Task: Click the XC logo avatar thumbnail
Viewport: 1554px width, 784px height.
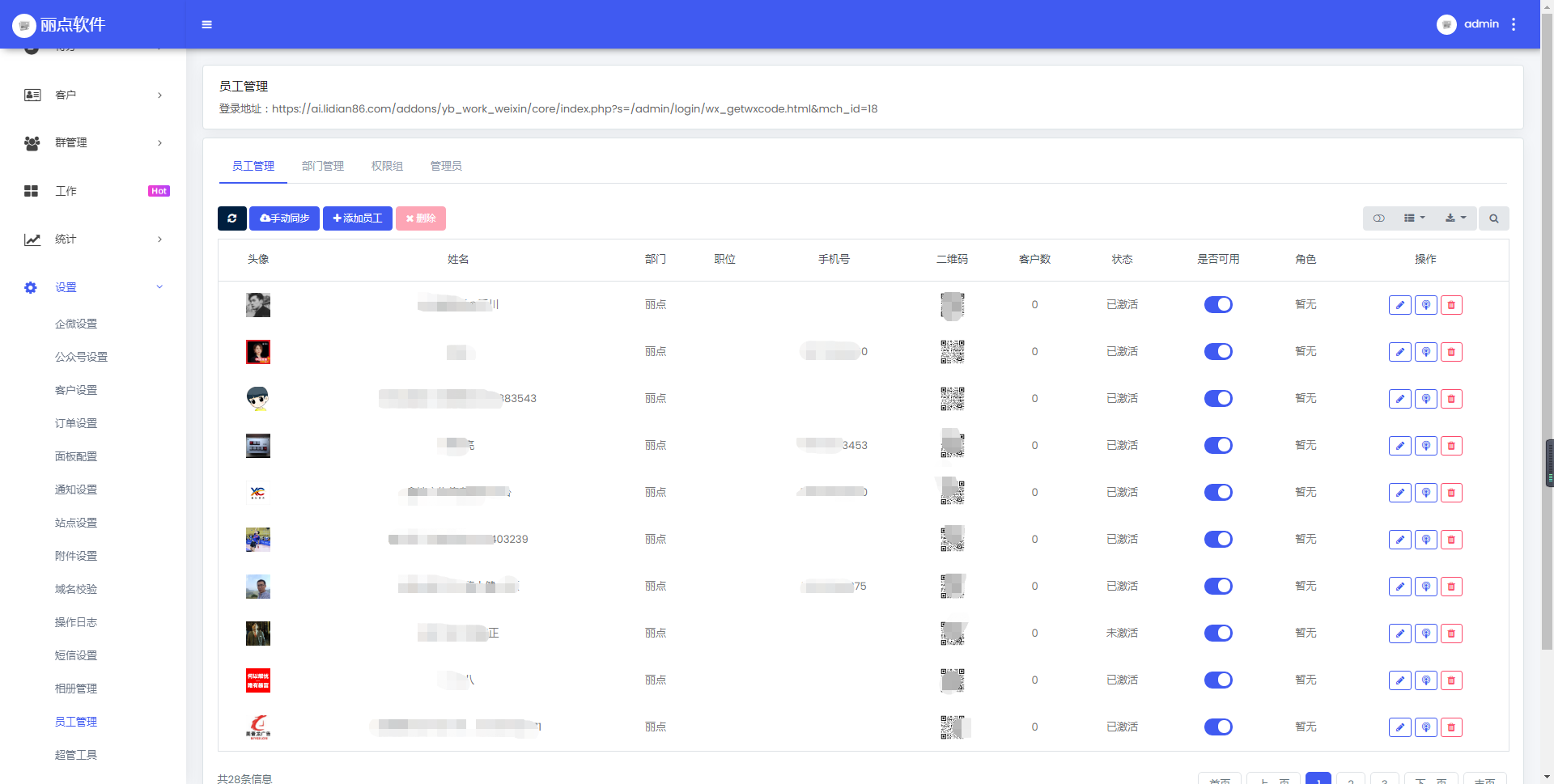Action: pos(258,493)
